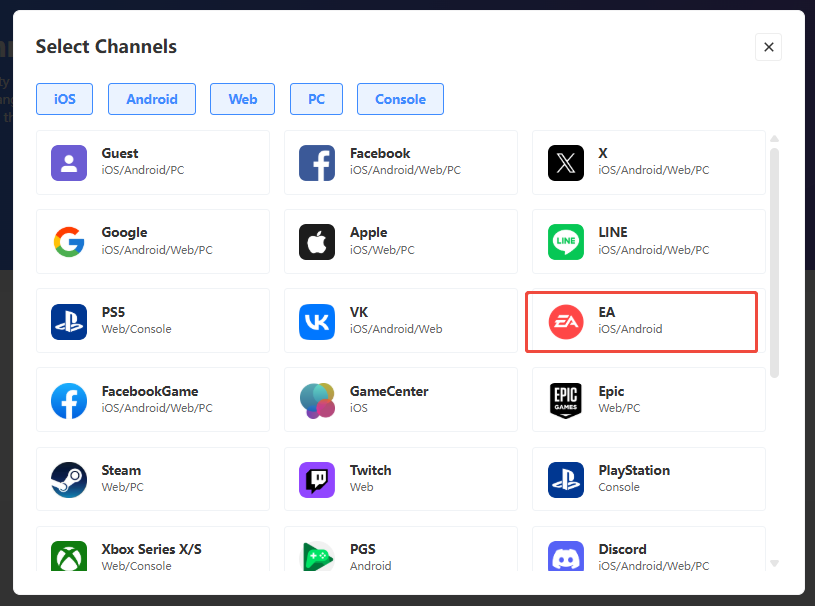Image resolution: width=815 pixels, height=606 pixels.
Task: Pick the LINE green logo
Action: (x=566, y=242)
